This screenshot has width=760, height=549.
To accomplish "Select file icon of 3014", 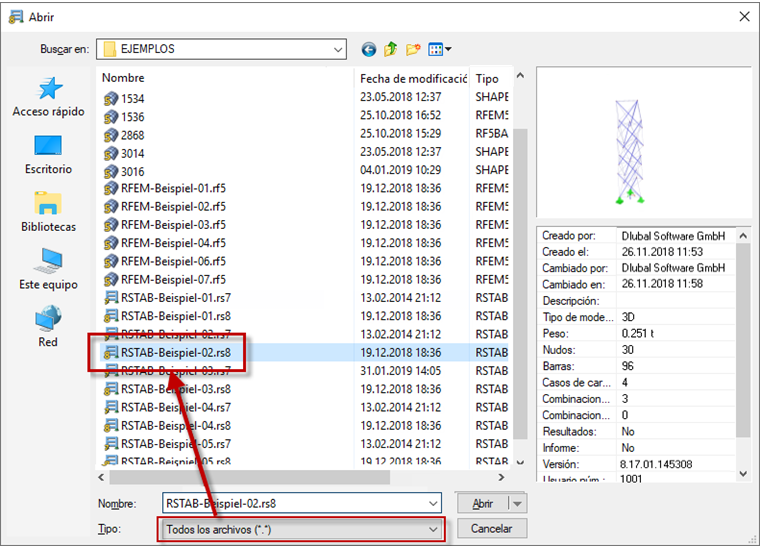I will tap(111, 154).
